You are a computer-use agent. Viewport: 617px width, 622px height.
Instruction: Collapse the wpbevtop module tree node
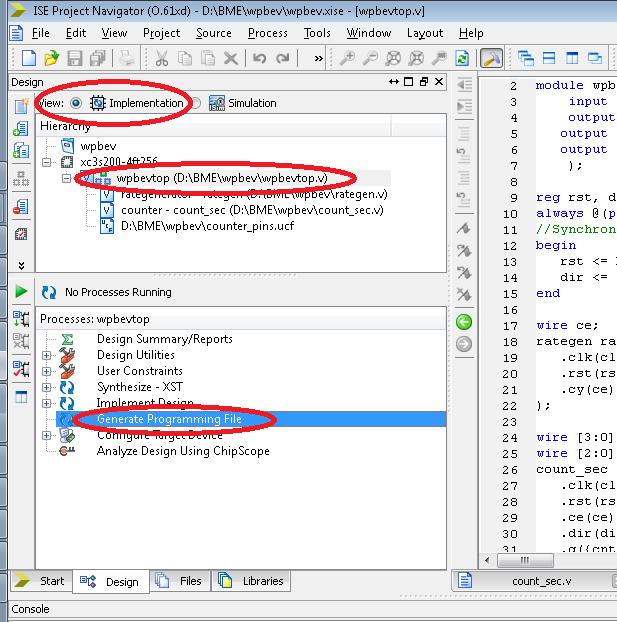tap(66, 179)
